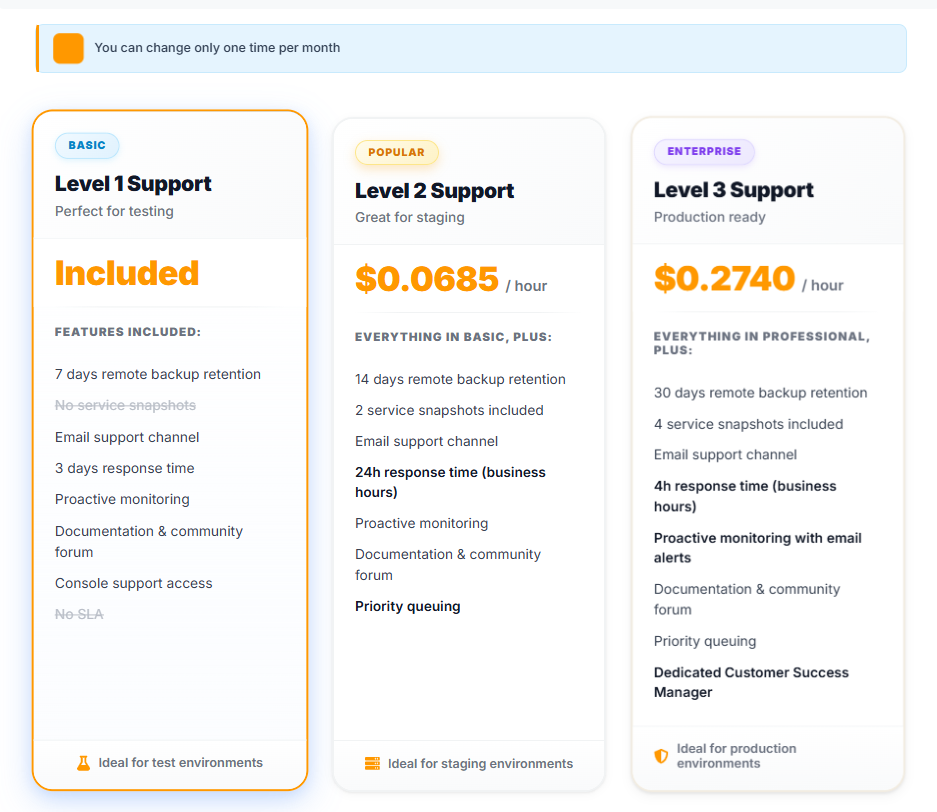Choose the Level 2 Support plan title

[434, 191]
